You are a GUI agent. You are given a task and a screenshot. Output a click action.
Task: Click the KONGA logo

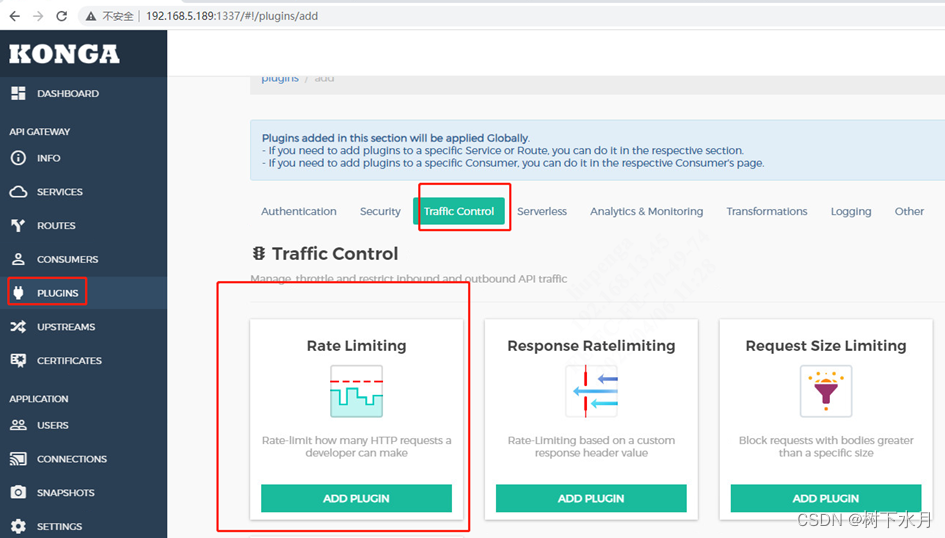(x=64, y=54)
